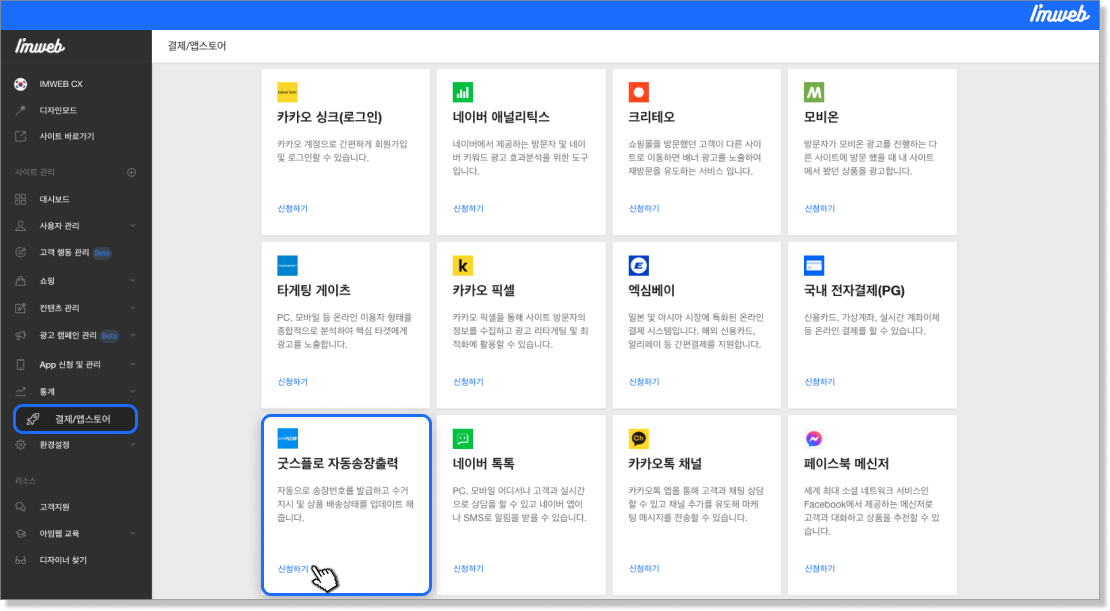Viewport: 1110px width, 611px height.
Task: Click 신청하기 under 모비온
Action: (819, 209)
